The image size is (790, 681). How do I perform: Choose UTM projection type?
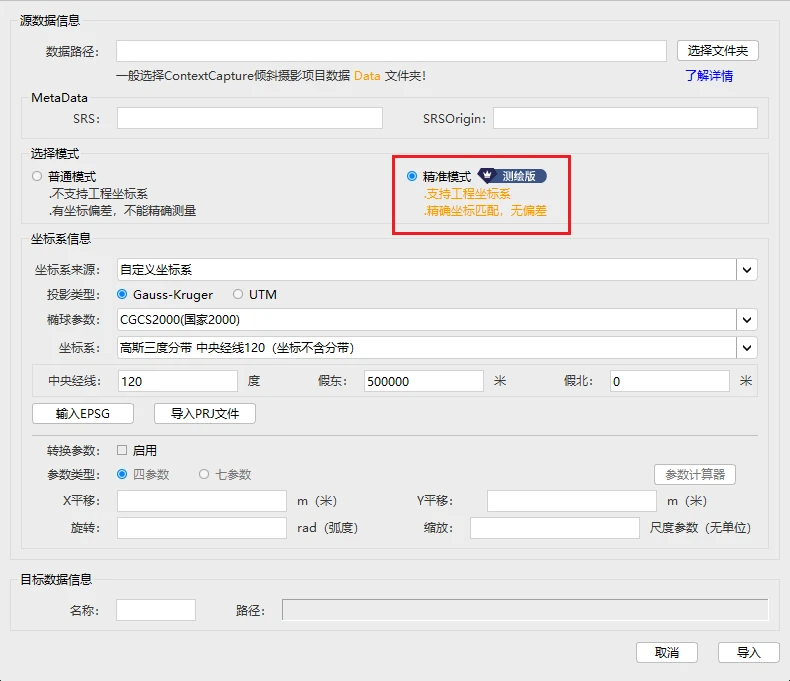coord(238,295)
